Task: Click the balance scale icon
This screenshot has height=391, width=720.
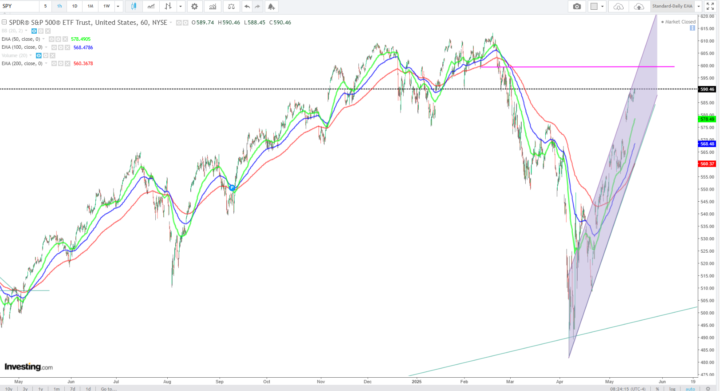Action: [231, 6]
